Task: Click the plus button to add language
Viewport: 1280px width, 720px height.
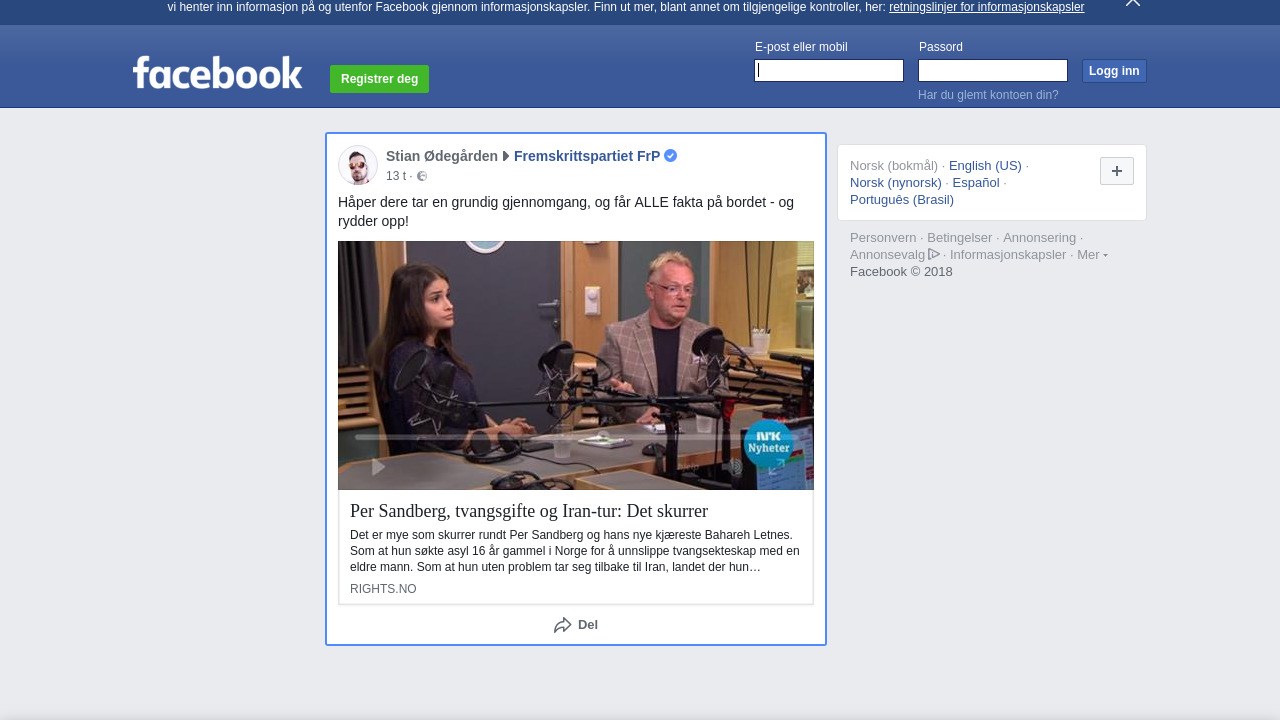Action: (1117, 171)
